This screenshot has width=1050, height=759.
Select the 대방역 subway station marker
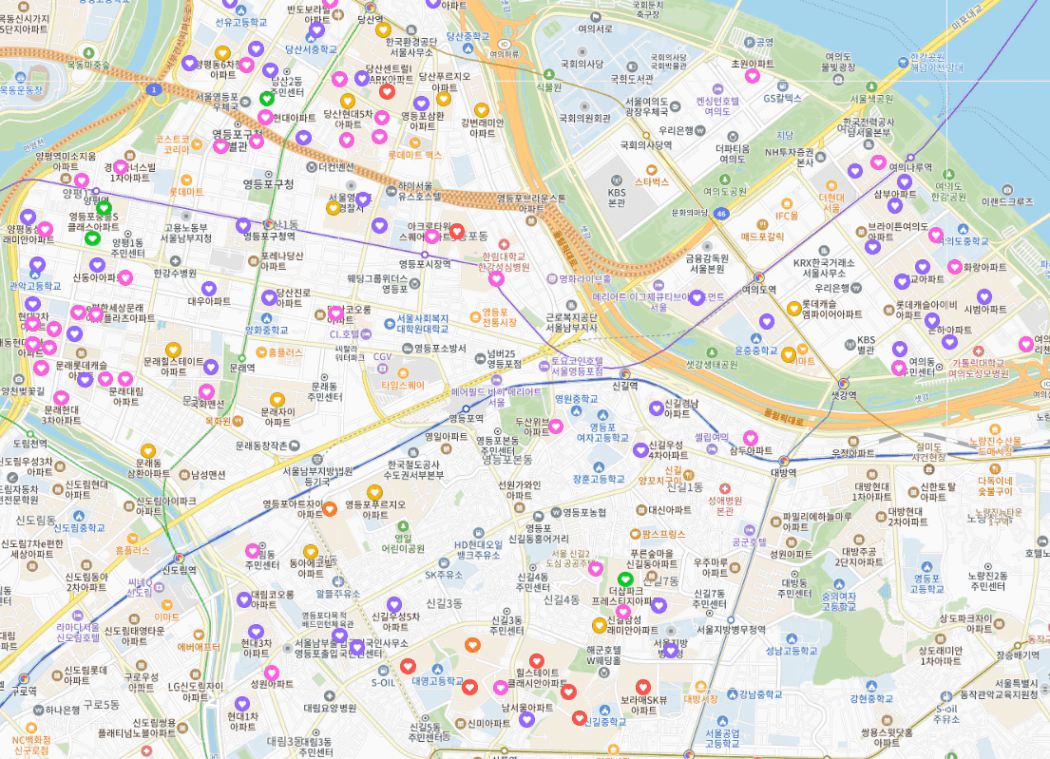click(783, 460)
